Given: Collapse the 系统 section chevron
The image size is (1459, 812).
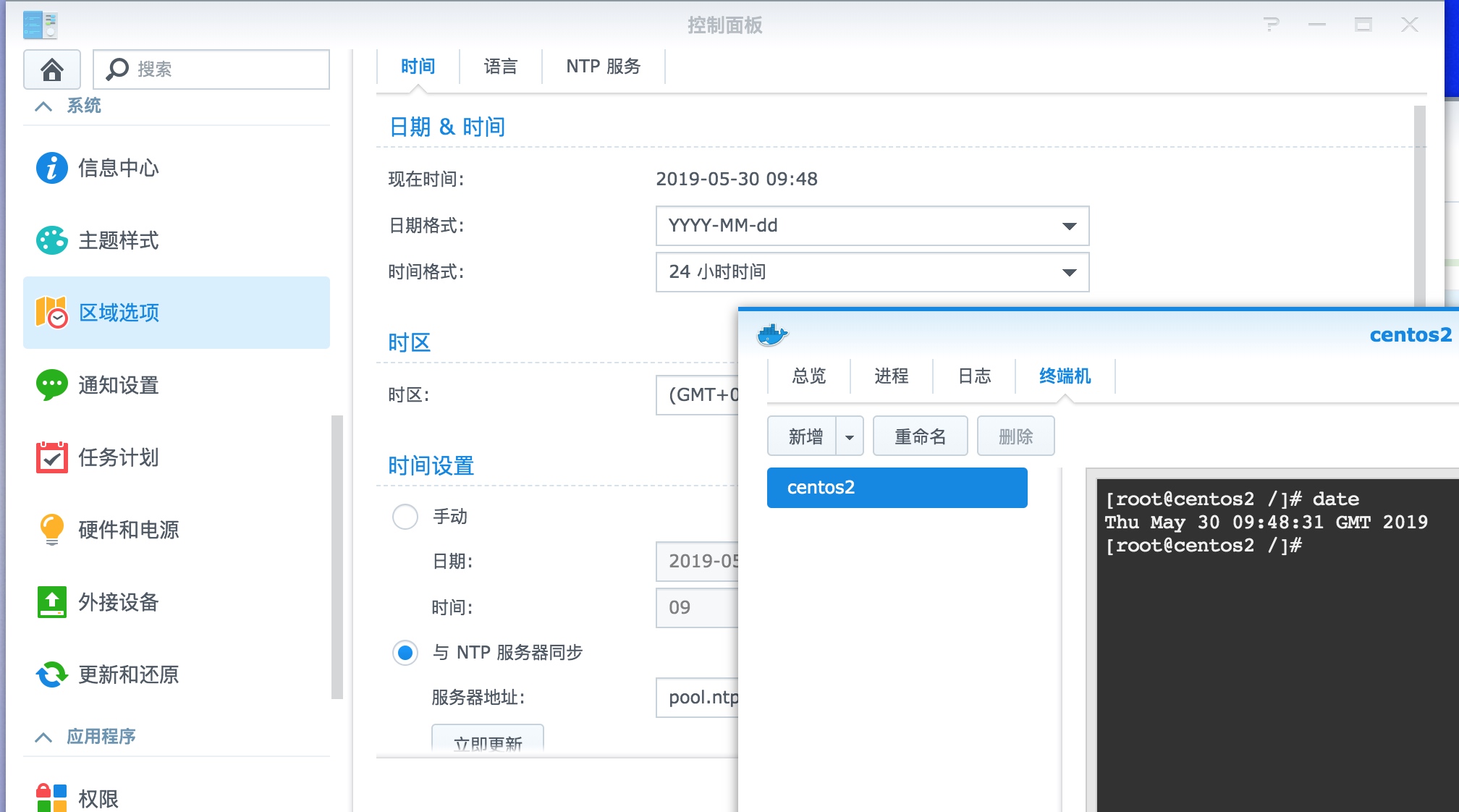Looking at the screenshot, I should coord(43,106).
